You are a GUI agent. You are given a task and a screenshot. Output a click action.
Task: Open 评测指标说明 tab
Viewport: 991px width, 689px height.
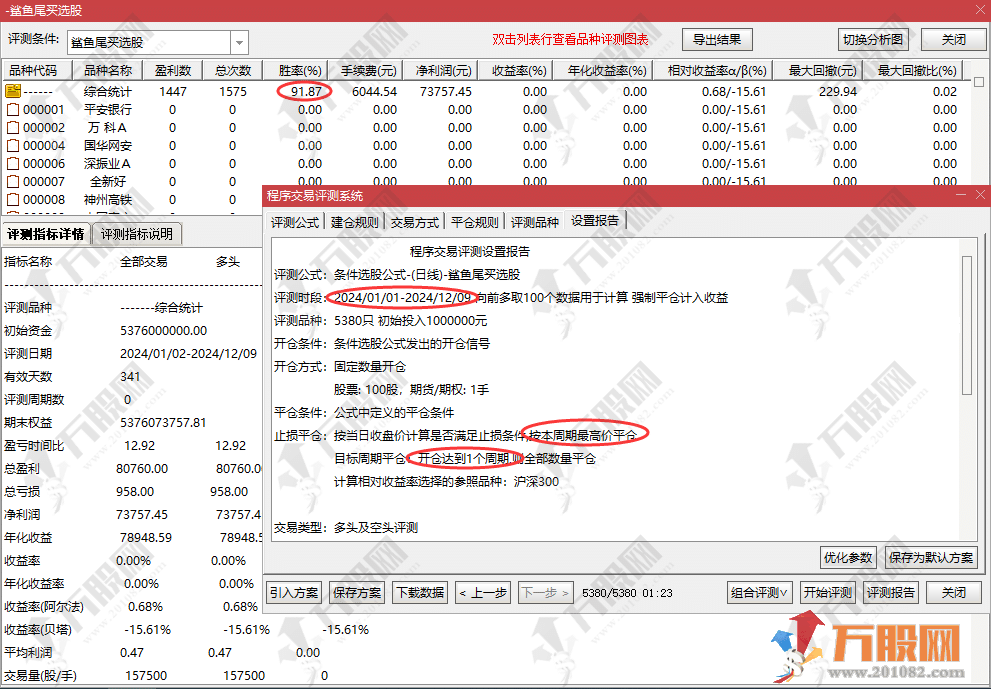(x=137, y=234)
